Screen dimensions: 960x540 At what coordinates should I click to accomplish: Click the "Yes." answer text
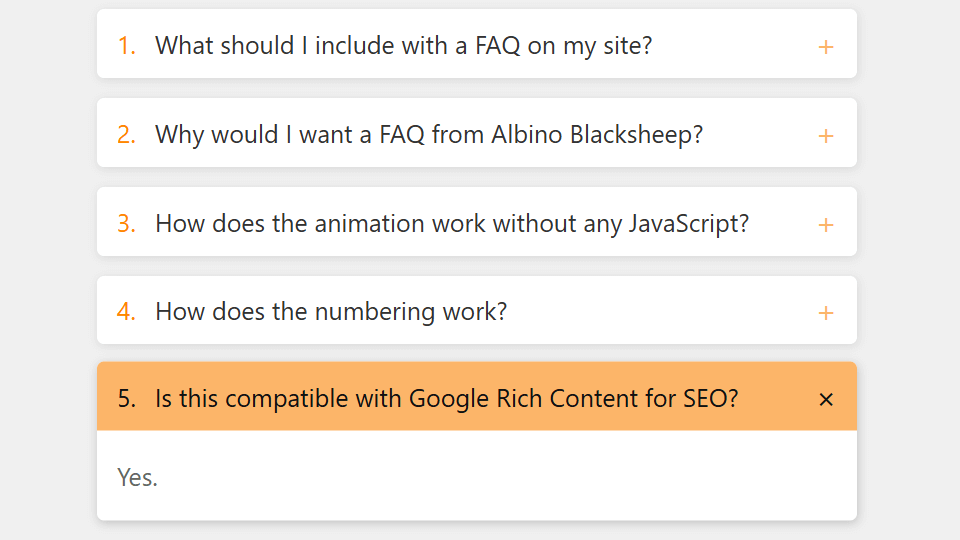pyautogui.click(x=138, y=477)
